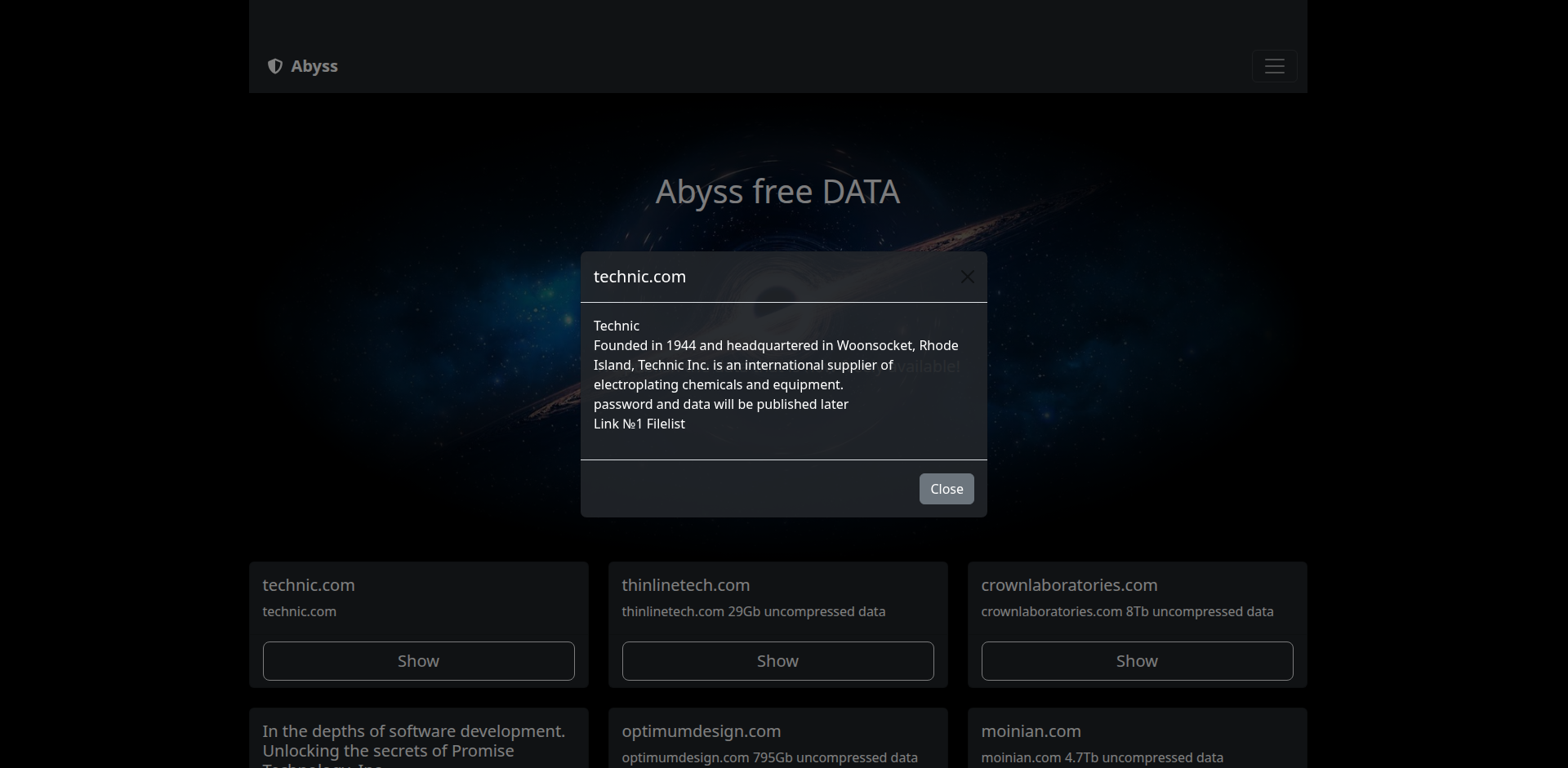Click the Abyss brand name in the navbar
This screenshot has height=768, width=1568.
click(314, 66)
